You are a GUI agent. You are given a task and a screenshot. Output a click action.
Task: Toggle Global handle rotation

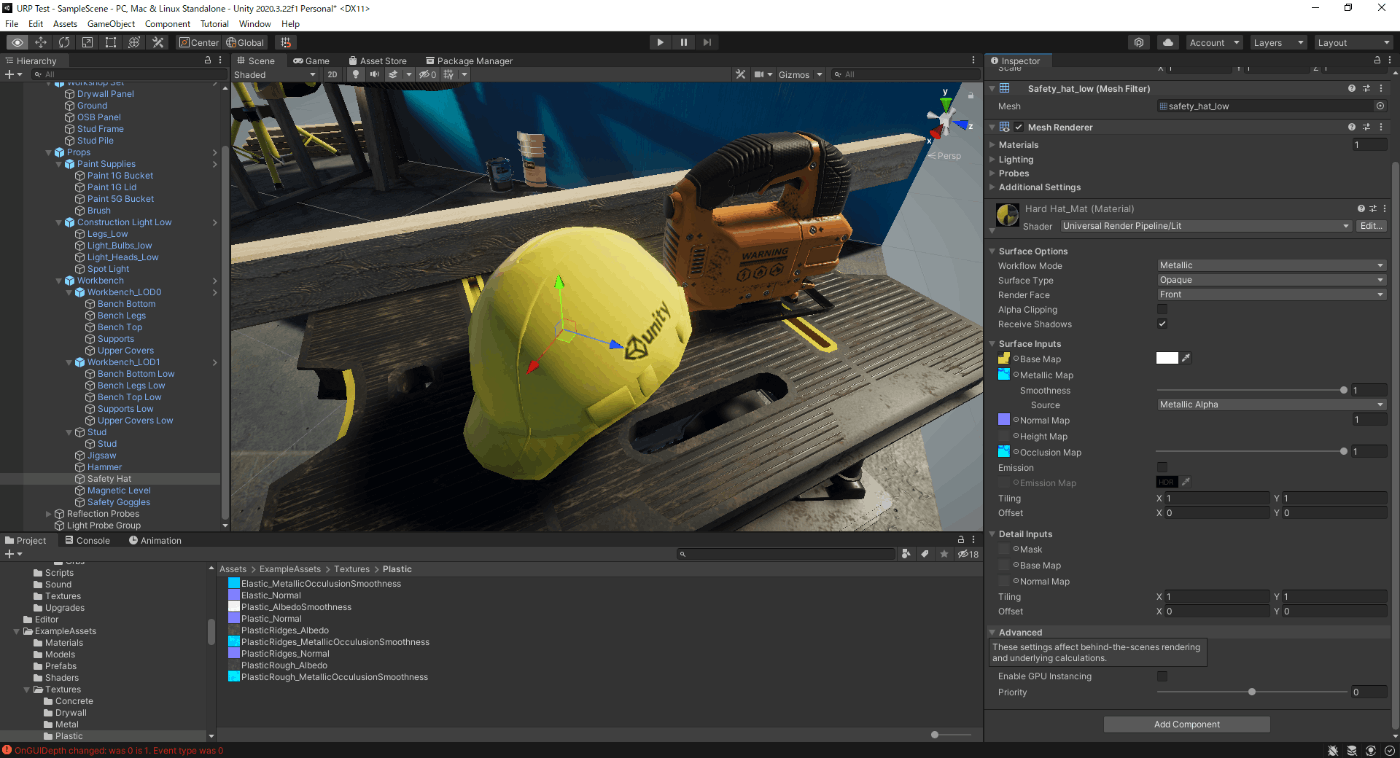click(245, 42)
